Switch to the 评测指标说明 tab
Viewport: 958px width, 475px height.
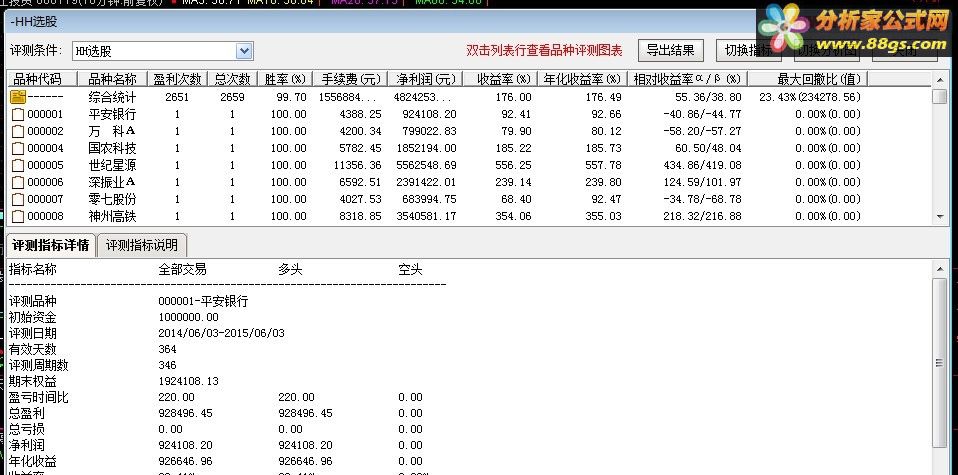point(142,246)
